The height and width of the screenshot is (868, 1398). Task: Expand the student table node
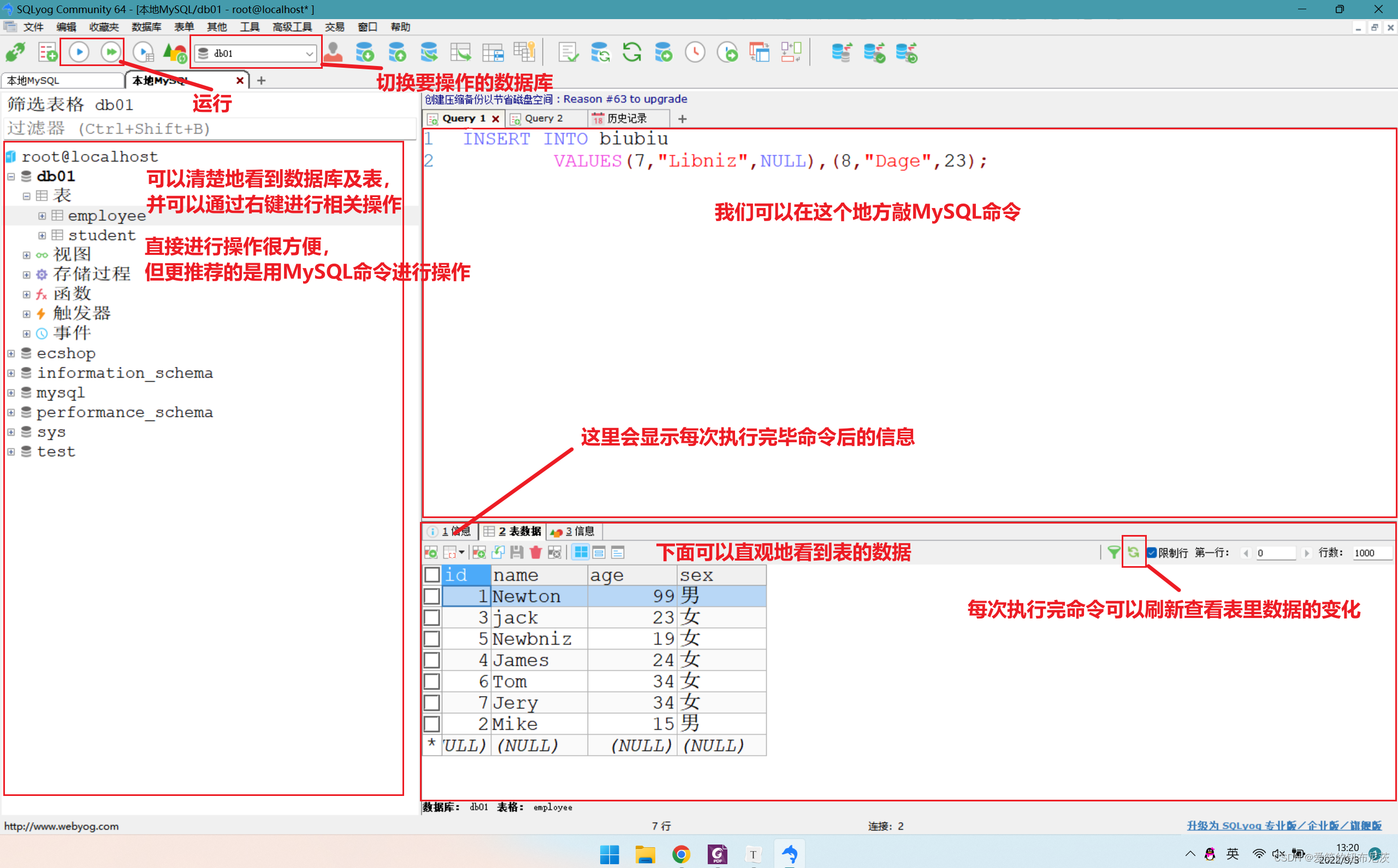42,235
